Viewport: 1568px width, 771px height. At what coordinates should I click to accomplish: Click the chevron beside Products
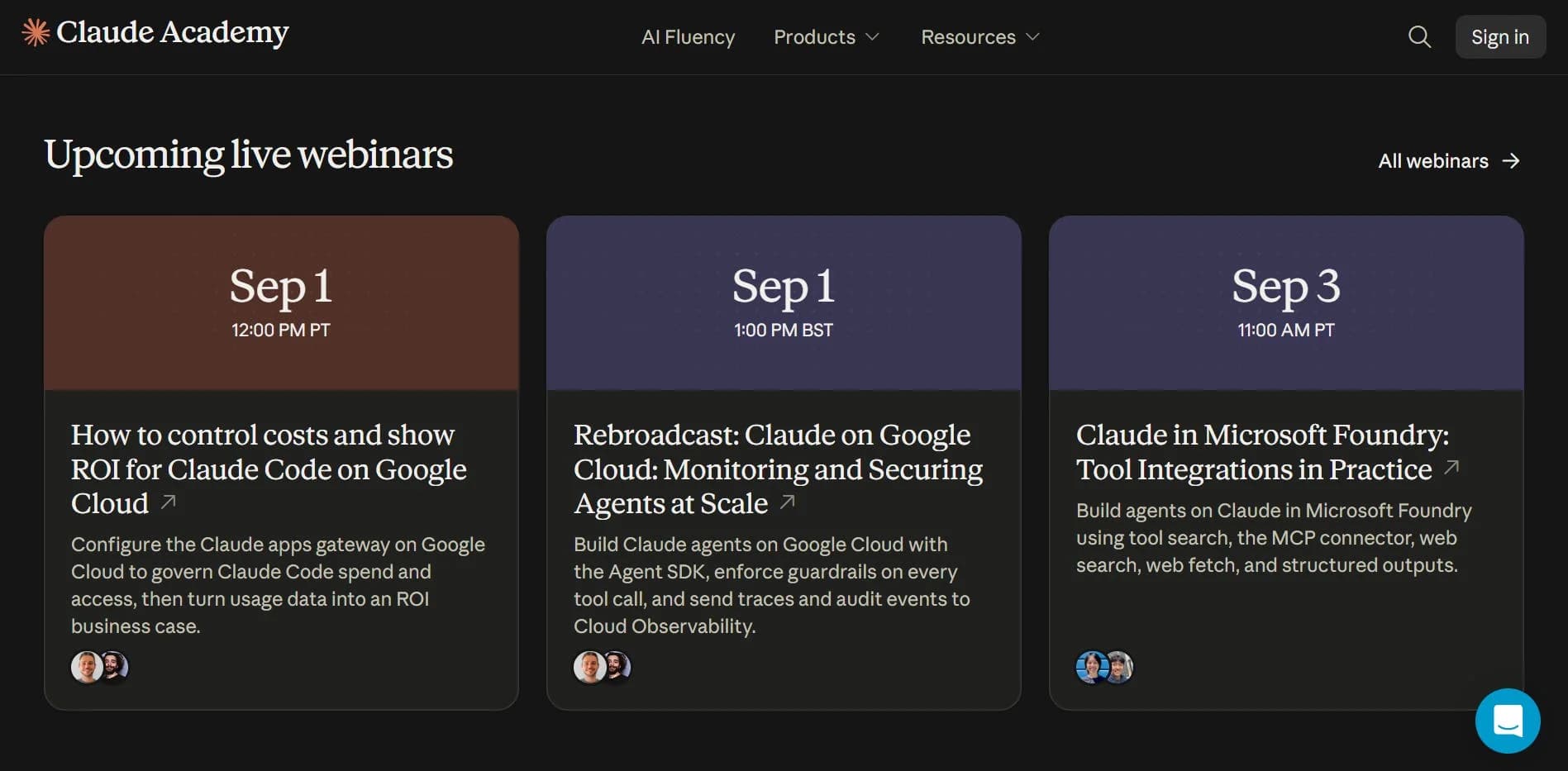[872, 37]
